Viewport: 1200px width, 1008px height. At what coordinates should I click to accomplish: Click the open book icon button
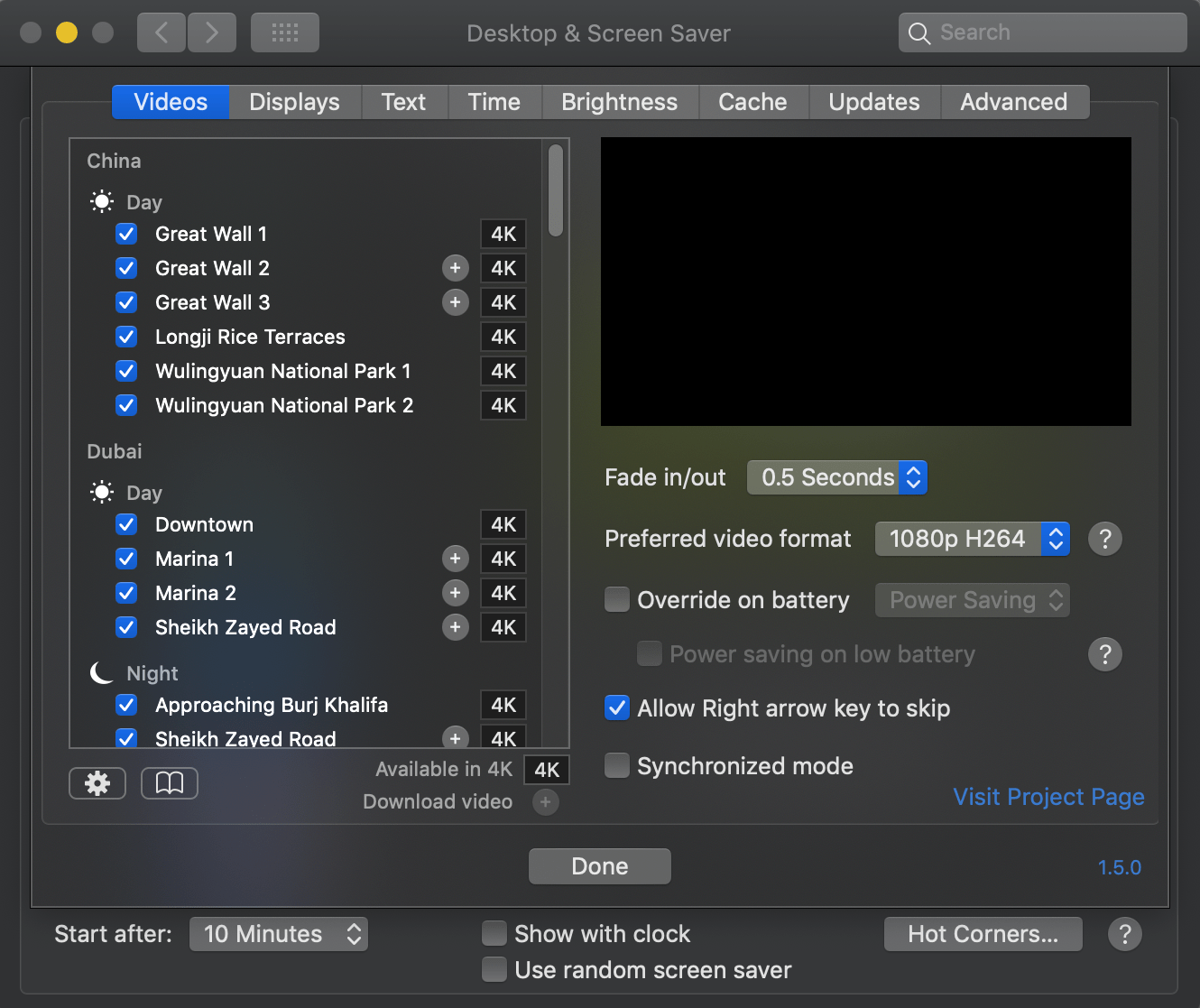(170, 783)
